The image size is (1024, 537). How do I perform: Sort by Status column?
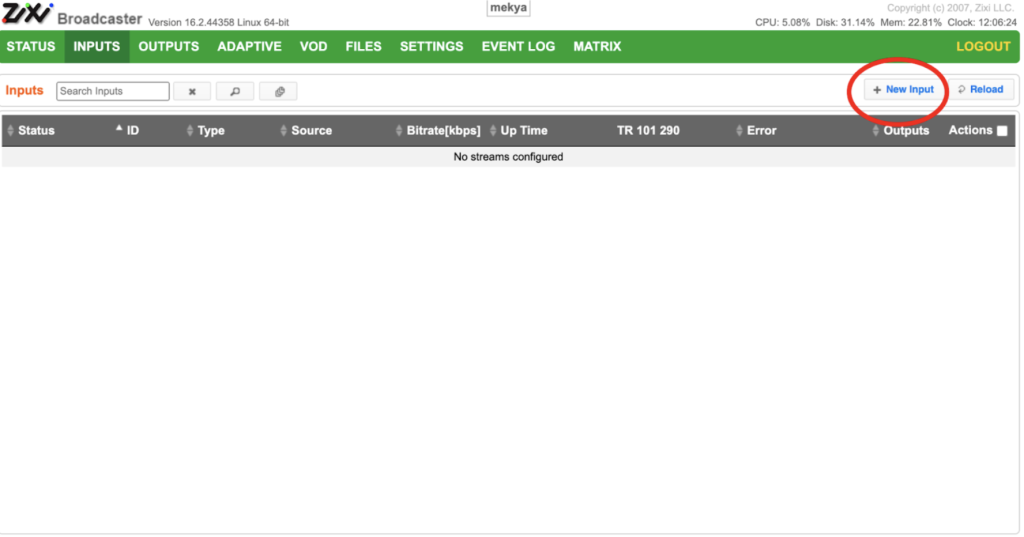click(36, 131)
